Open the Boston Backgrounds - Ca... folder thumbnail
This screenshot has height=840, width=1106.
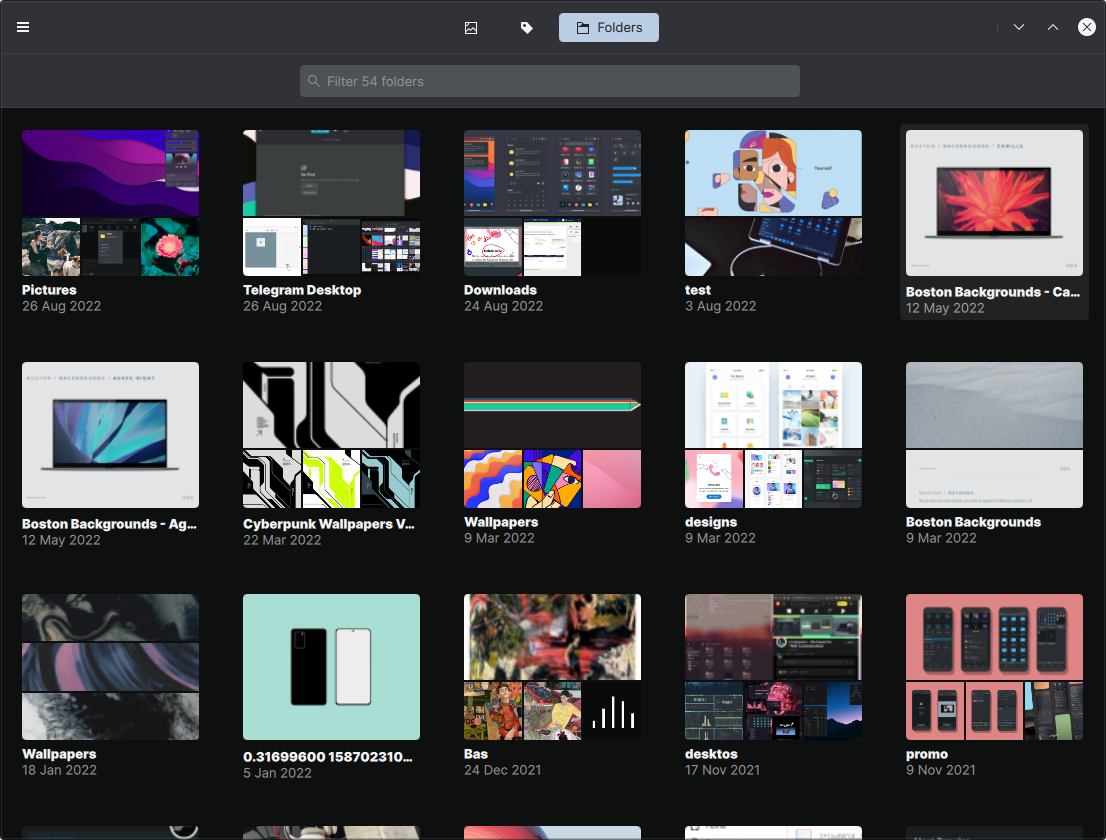(x=994, y=202)
